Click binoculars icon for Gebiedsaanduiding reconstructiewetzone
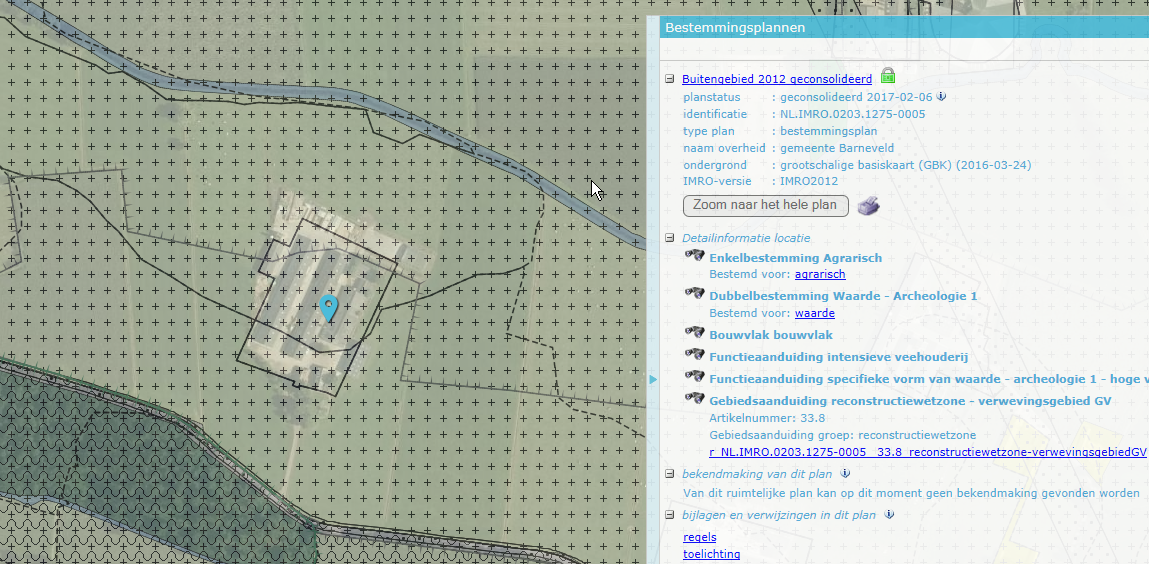Screen dimensions: 1149x564 pos(694,398)
